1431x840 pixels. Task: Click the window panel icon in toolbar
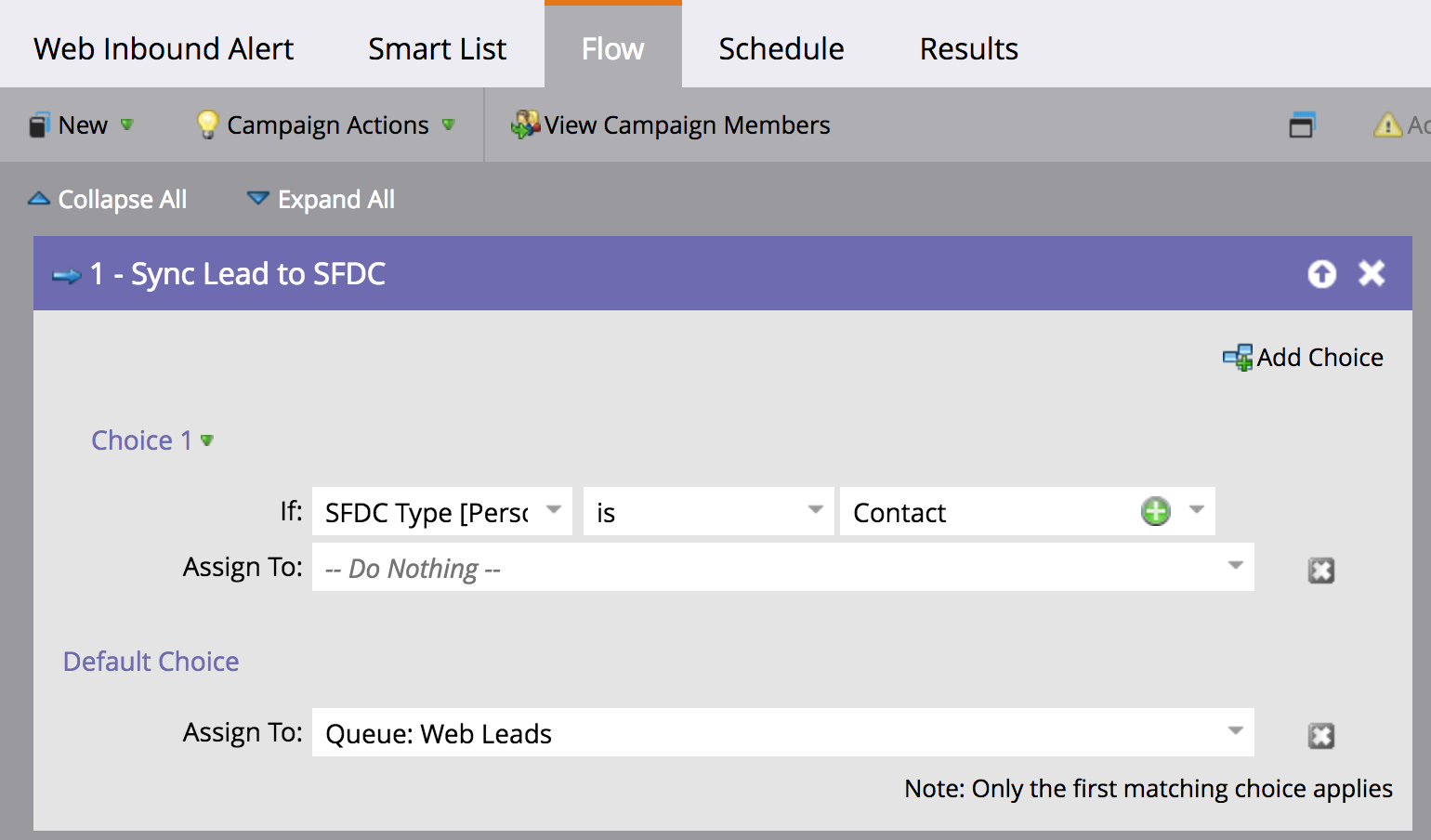click(x=1301, y=125)
